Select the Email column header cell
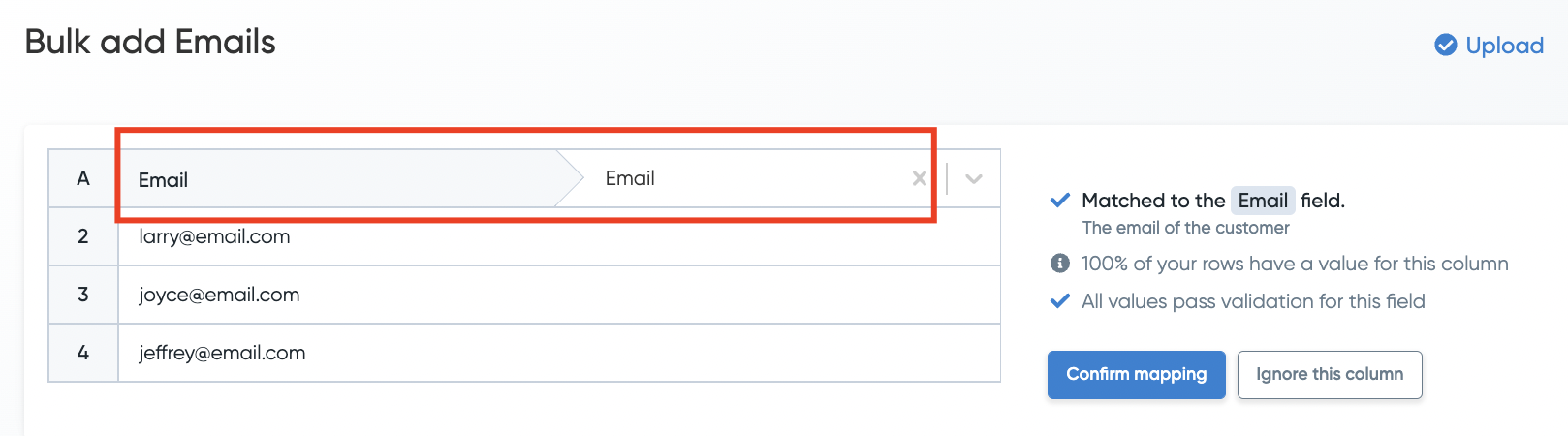 pos(338,179)
